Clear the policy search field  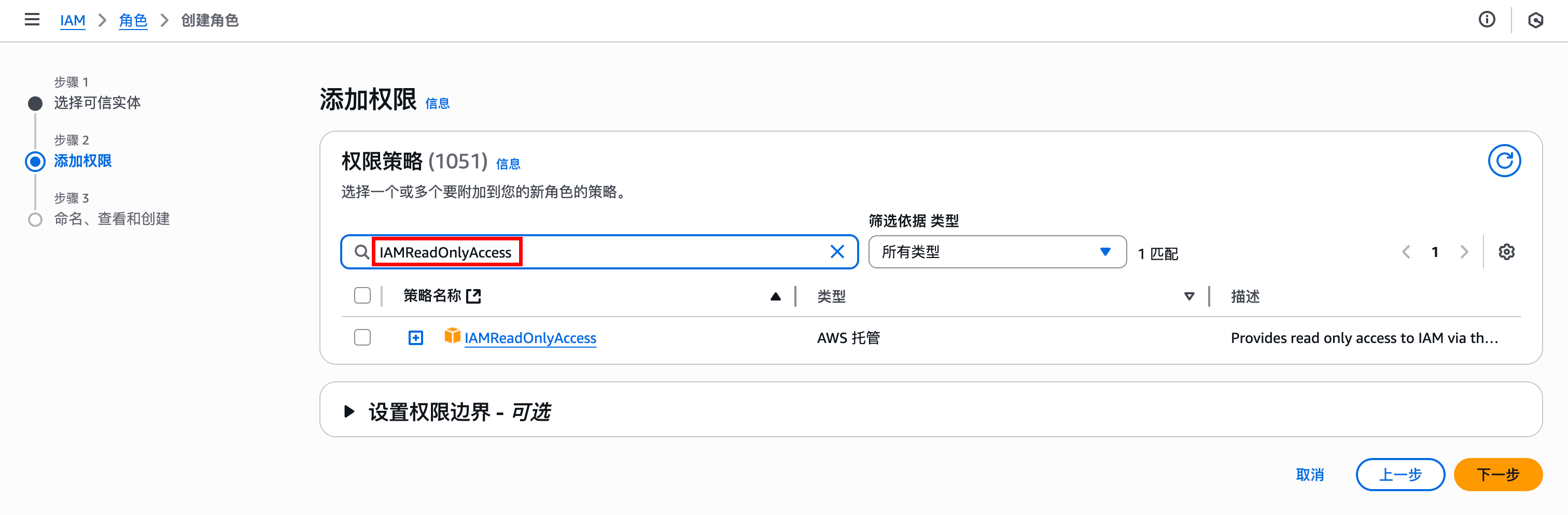(x=837, y=252)
